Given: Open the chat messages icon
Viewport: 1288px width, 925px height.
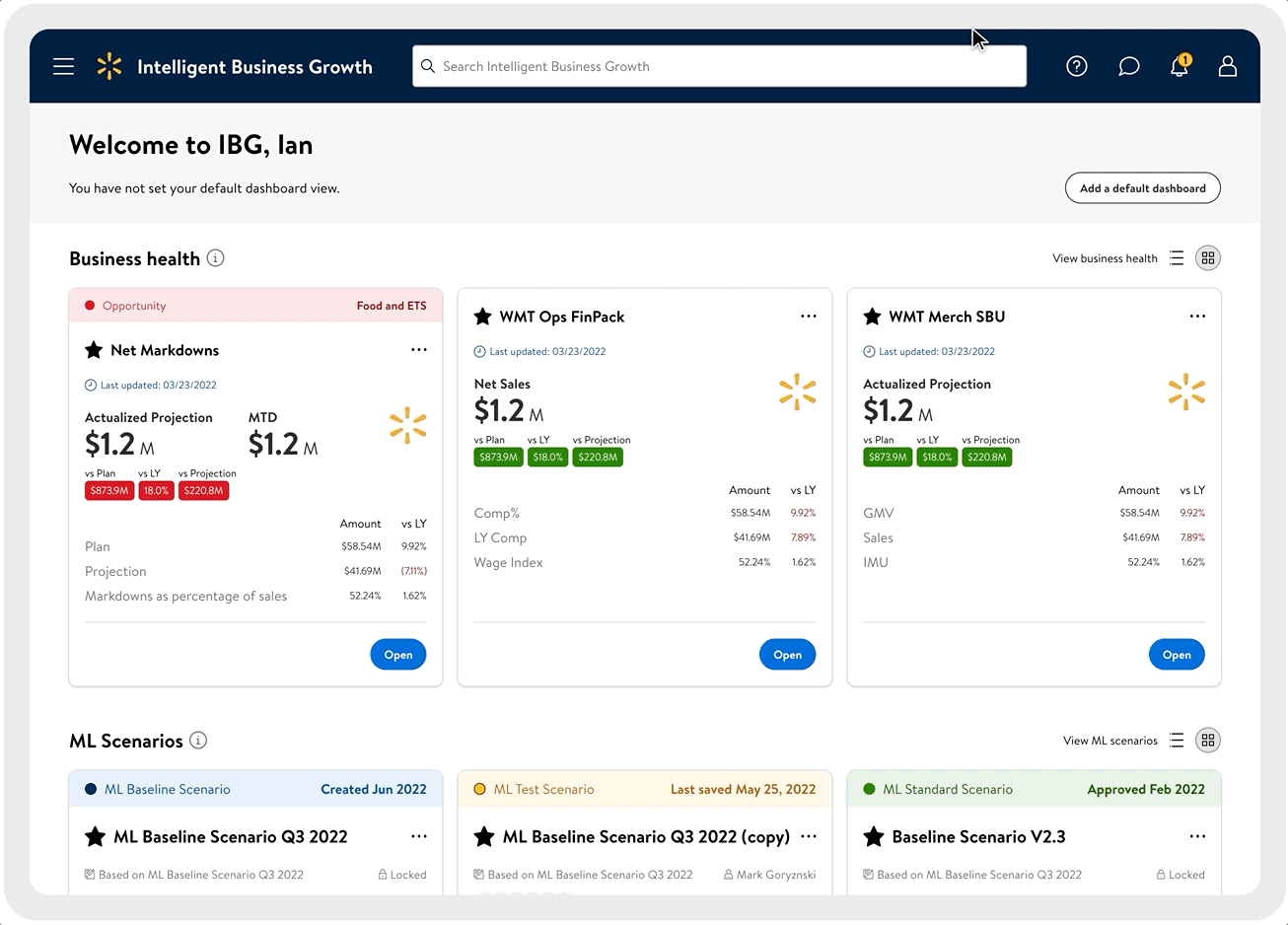Looking at the screenshot, I should coord(1129,66).
